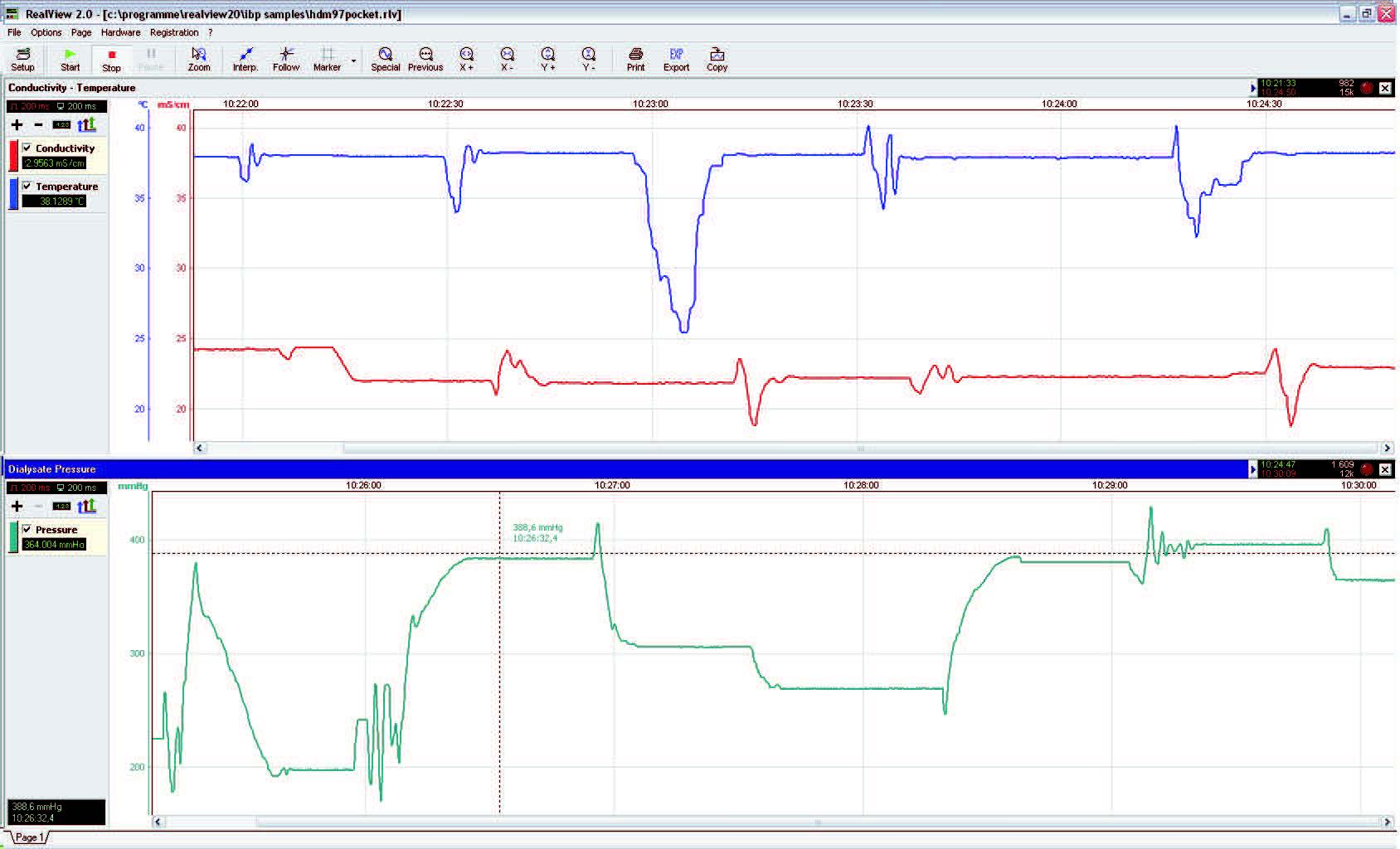Click the 200 ms sampling rate display in Pressure panel
Viewport: 1400px width, 849px height.
tap(57, 488)
